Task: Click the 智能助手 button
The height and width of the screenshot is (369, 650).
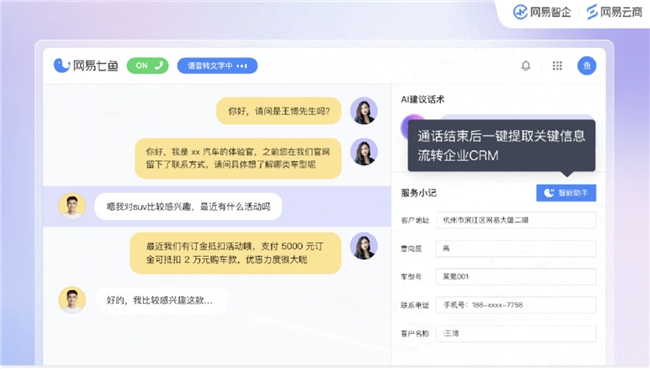Action: click(566, 193)
